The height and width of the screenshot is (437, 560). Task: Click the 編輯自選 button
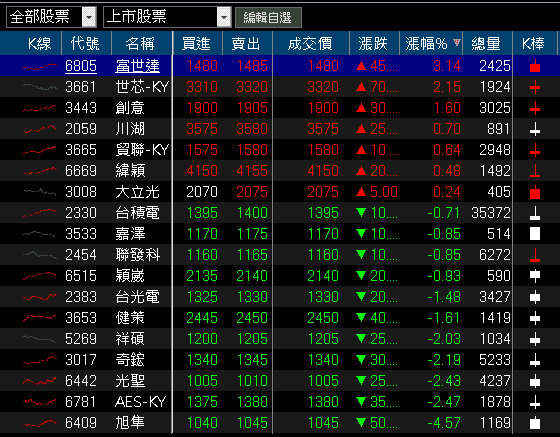click(x=268, y=17)
